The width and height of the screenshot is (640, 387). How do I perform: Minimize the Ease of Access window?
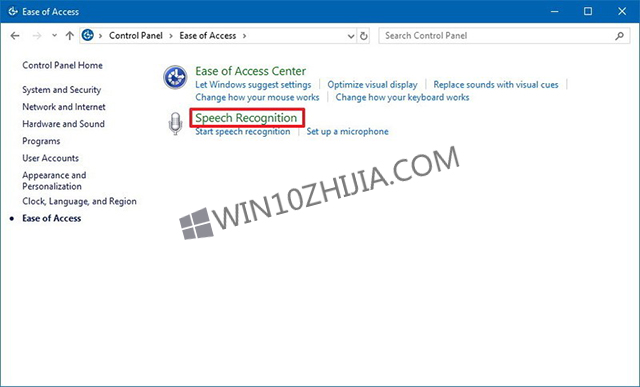click(x=554, y=11)
